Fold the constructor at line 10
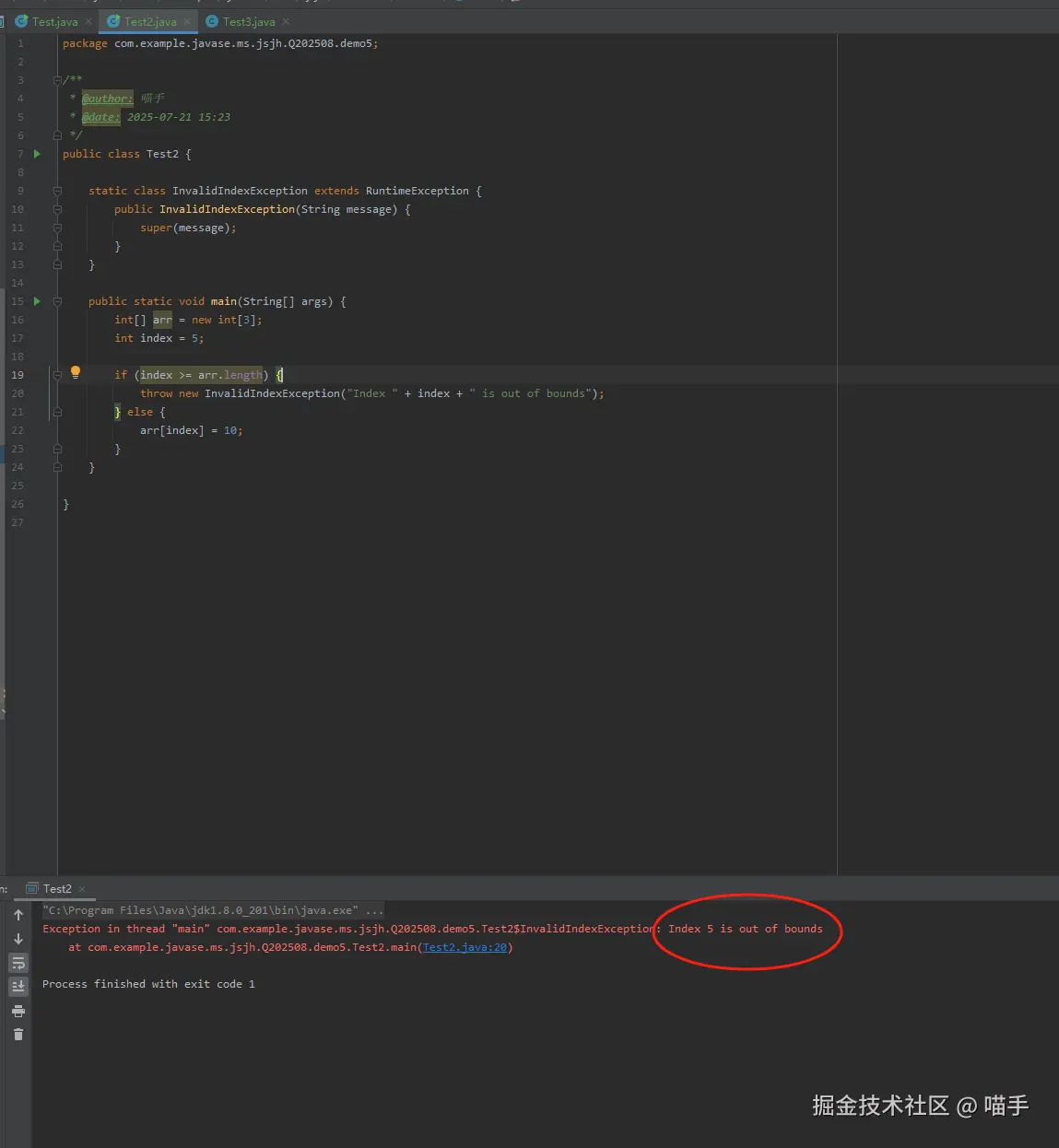The width and height of the screenshot is (1059, 1148). point(57,209)
